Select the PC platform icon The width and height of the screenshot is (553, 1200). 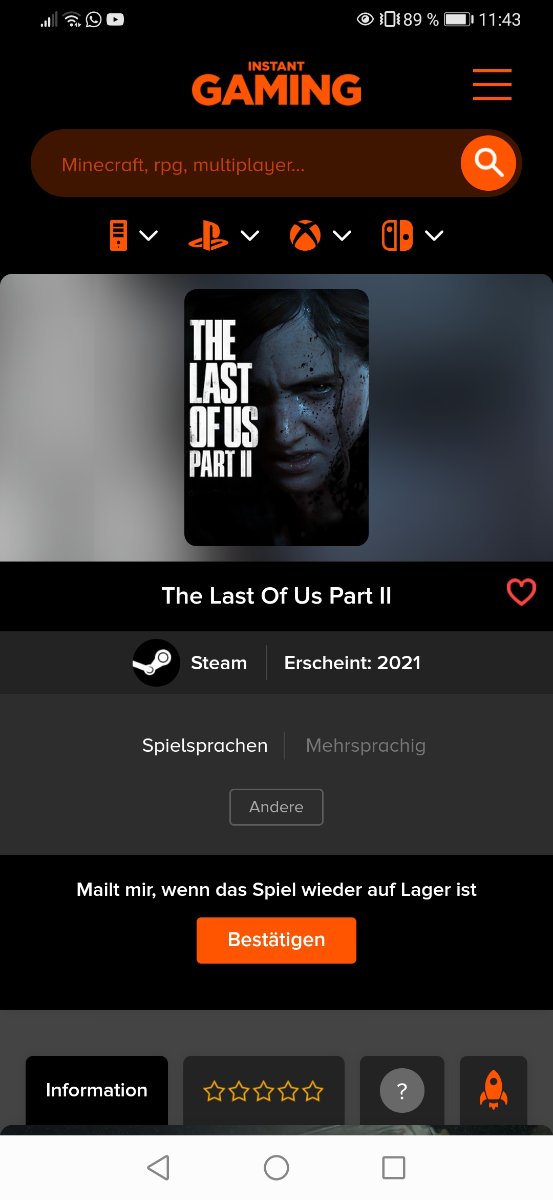click(x=118, y=236)
